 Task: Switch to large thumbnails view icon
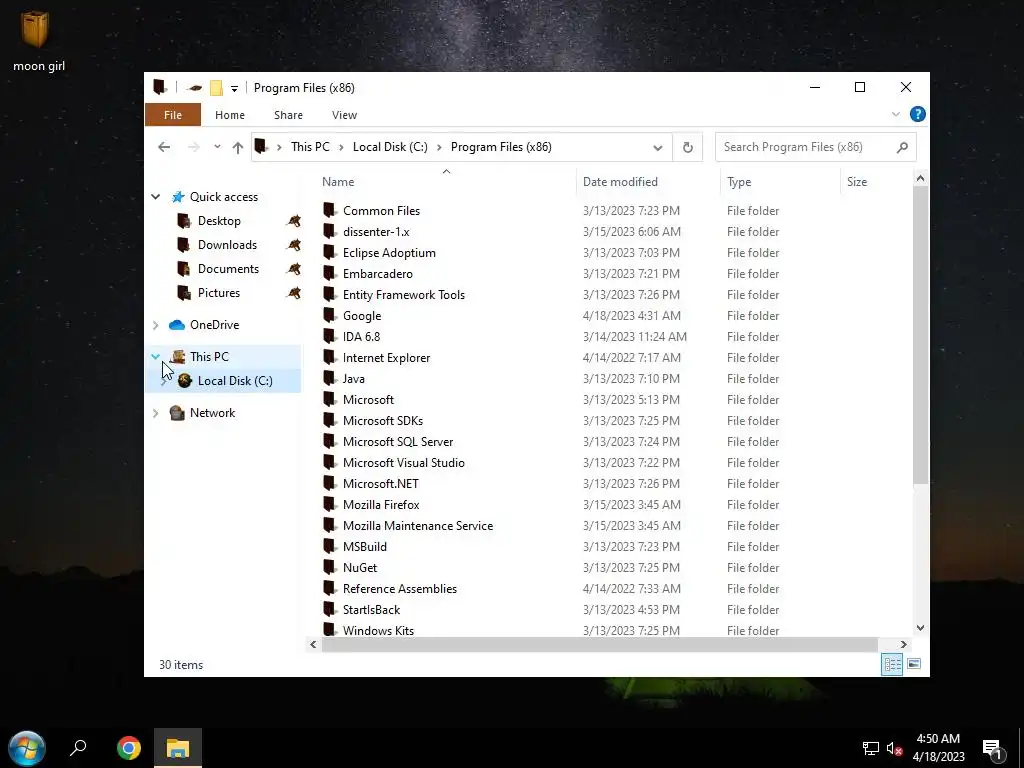[914, 665]
